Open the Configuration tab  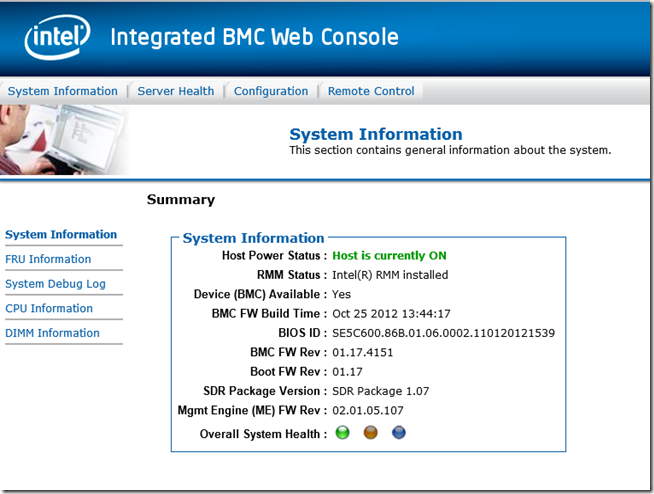coord(271,91)
